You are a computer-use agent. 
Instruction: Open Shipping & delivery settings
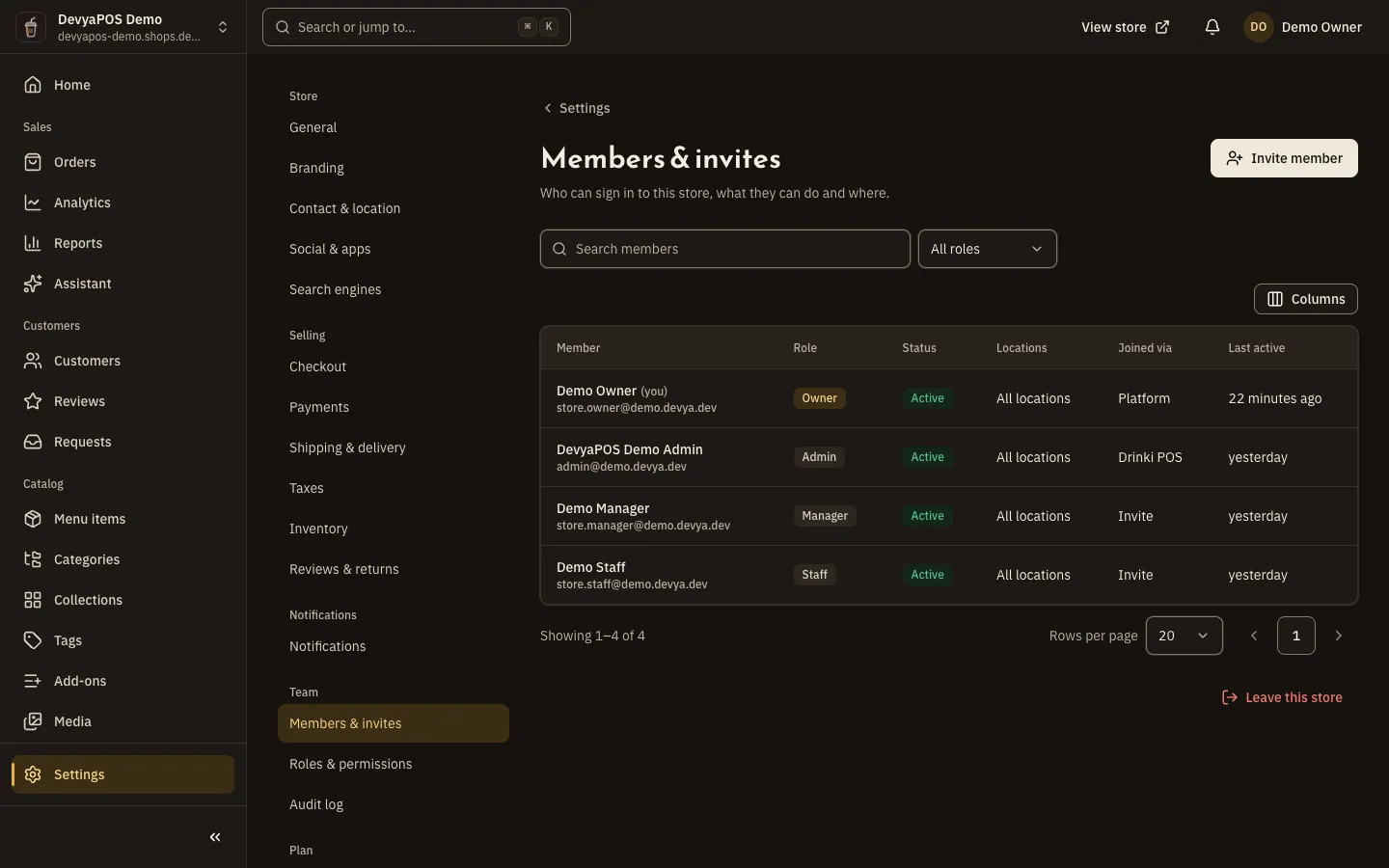point(394,448)
